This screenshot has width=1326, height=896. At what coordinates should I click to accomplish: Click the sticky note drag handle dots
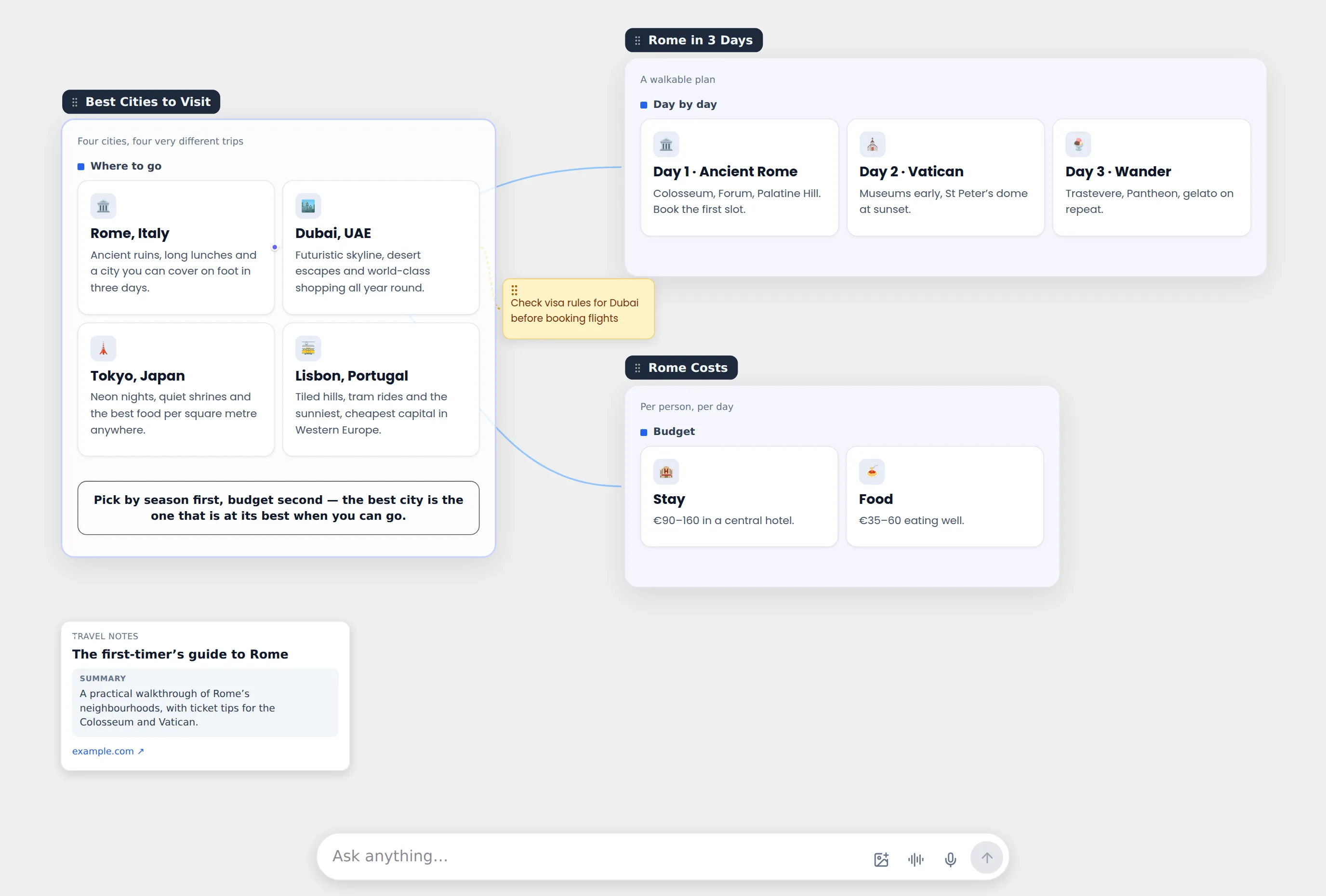514,290
